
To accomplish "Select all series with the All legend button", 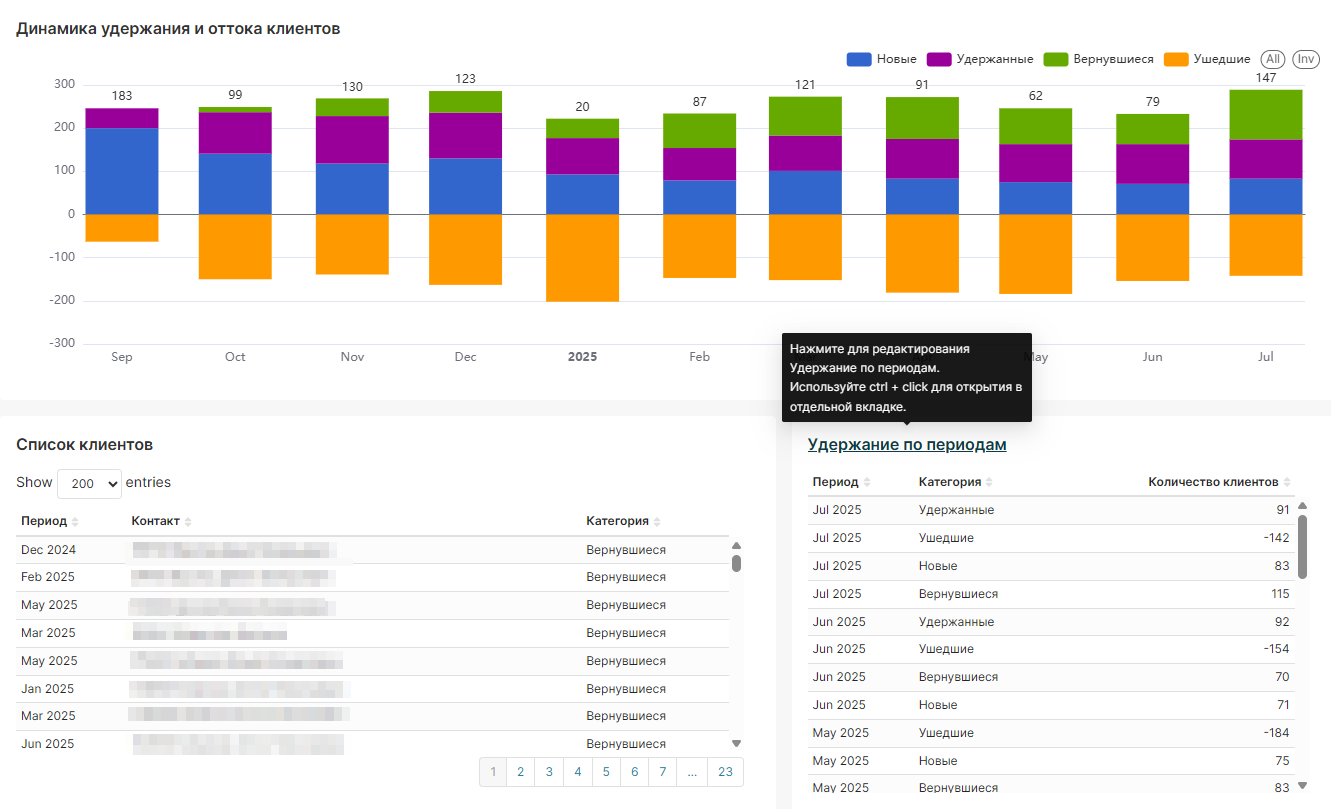I will (1273, 59).
